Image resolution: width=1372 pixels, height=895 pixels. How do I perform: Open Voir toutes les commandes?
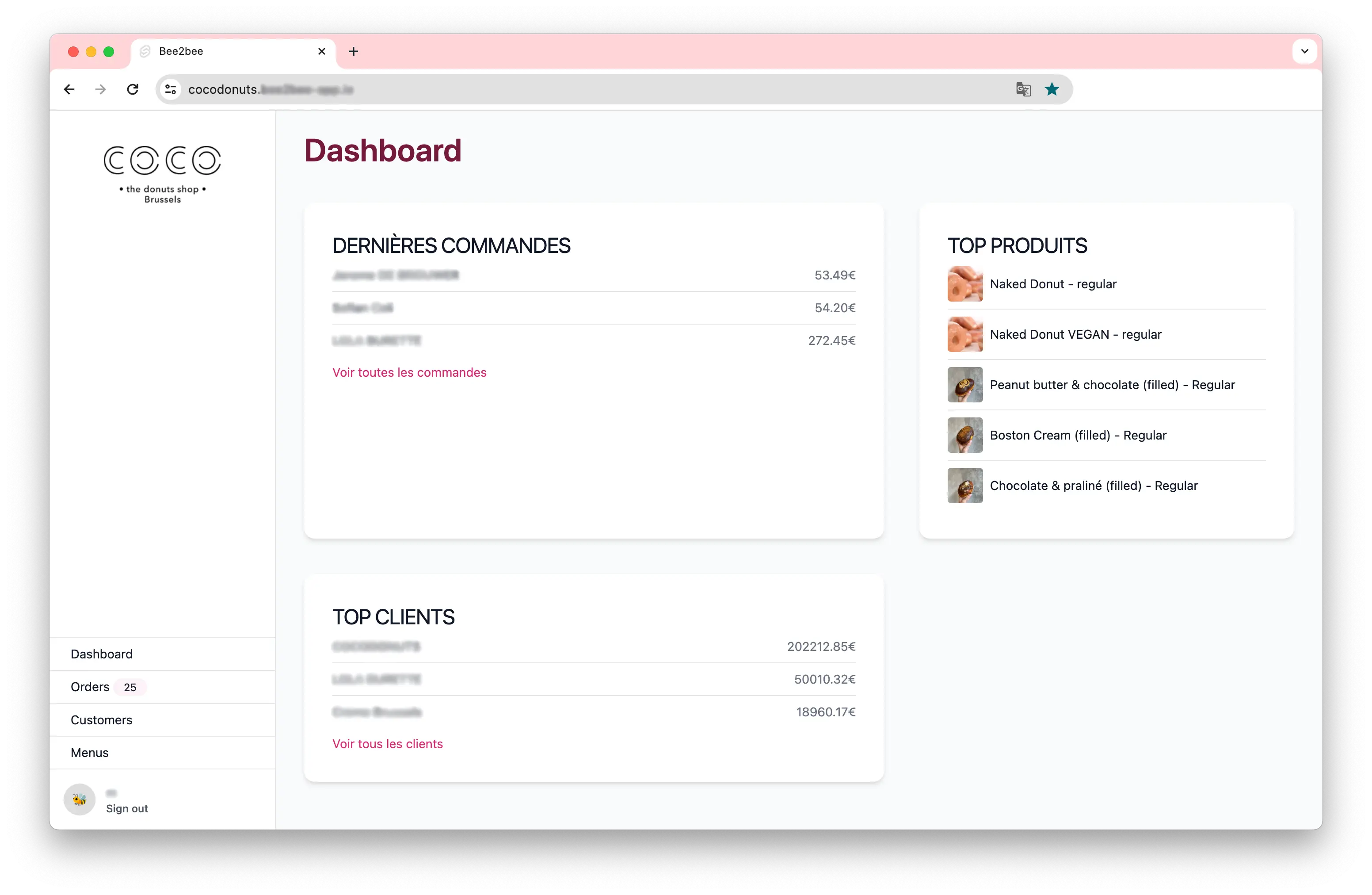click(409, 372)
